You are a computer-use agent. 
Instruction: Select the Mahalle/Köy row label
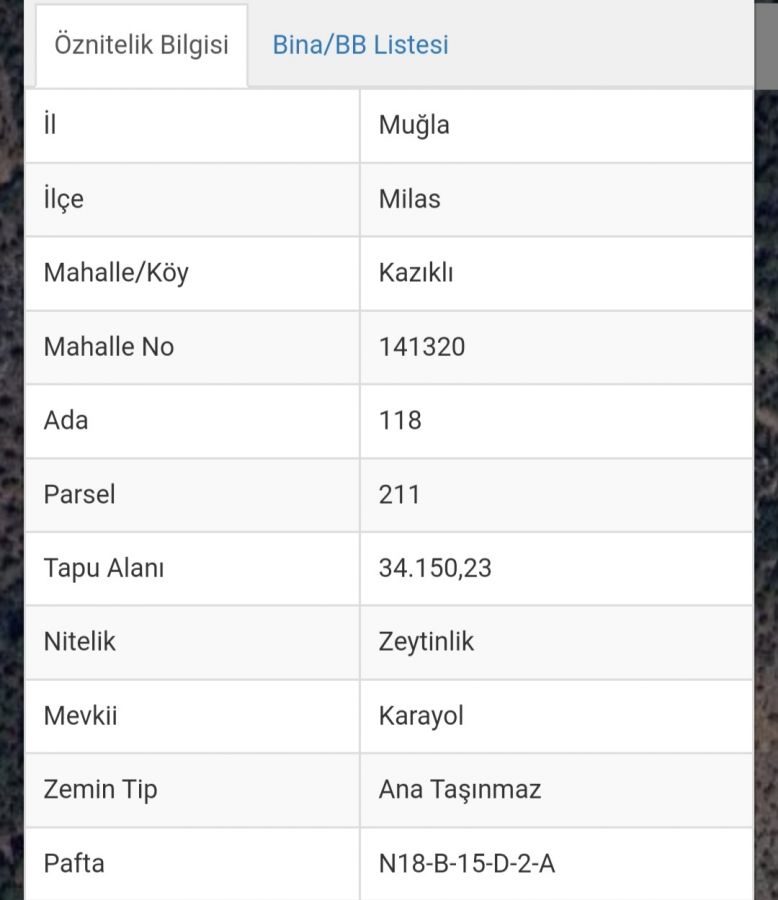point(116,273)
